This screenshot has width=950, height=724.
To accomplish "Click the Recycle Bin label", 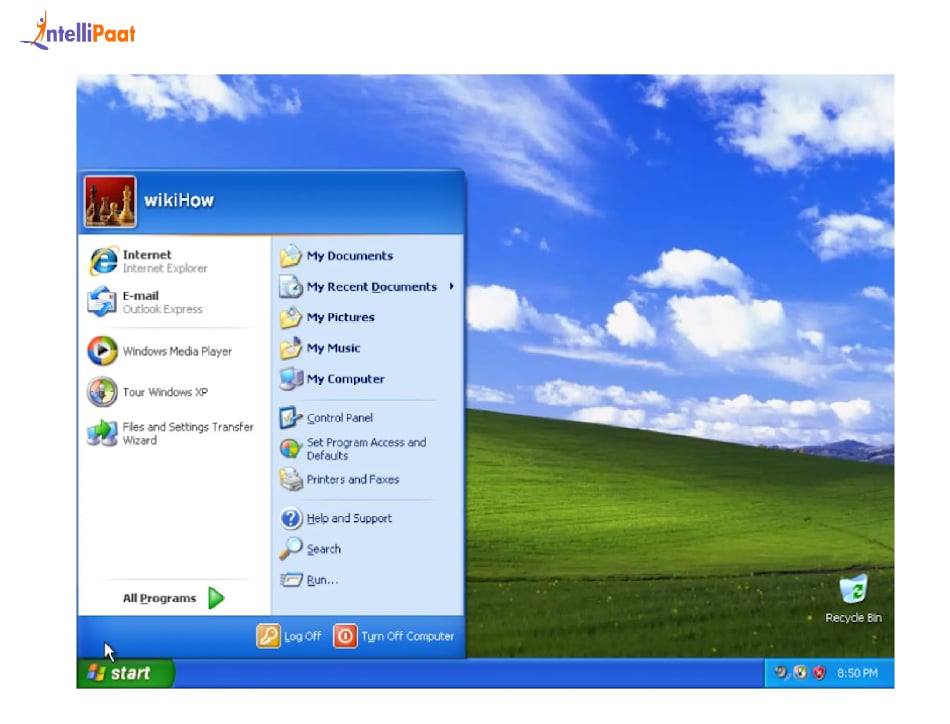I will coord(854,618).
